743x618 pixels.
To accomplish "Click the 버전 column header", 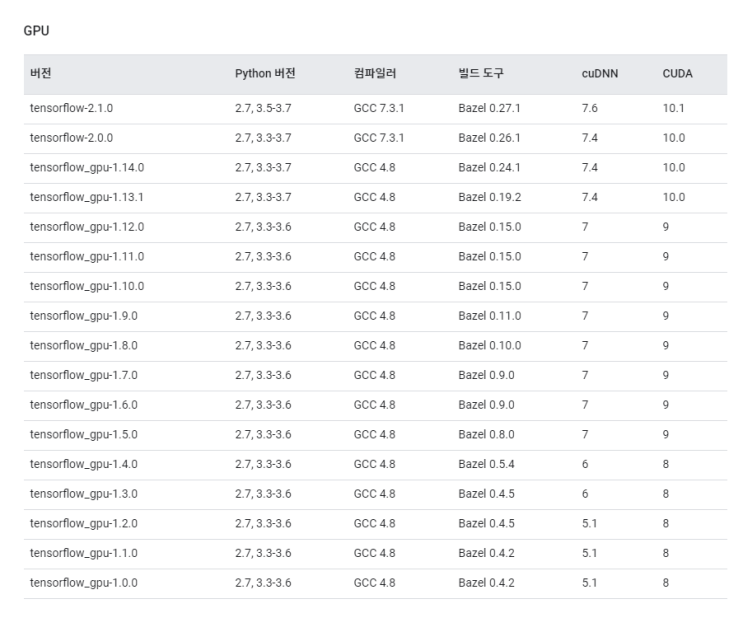I will (41, 74).
